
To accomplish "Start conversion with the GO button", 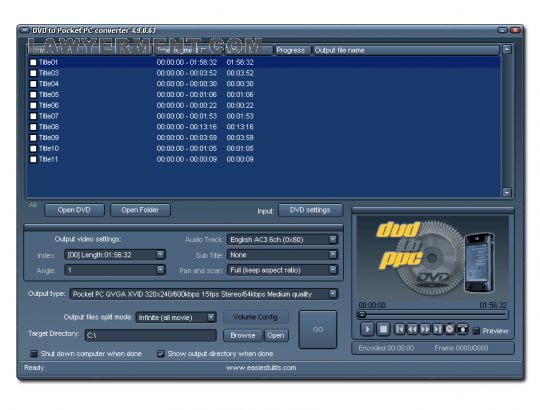I will [x=318, y=329].
